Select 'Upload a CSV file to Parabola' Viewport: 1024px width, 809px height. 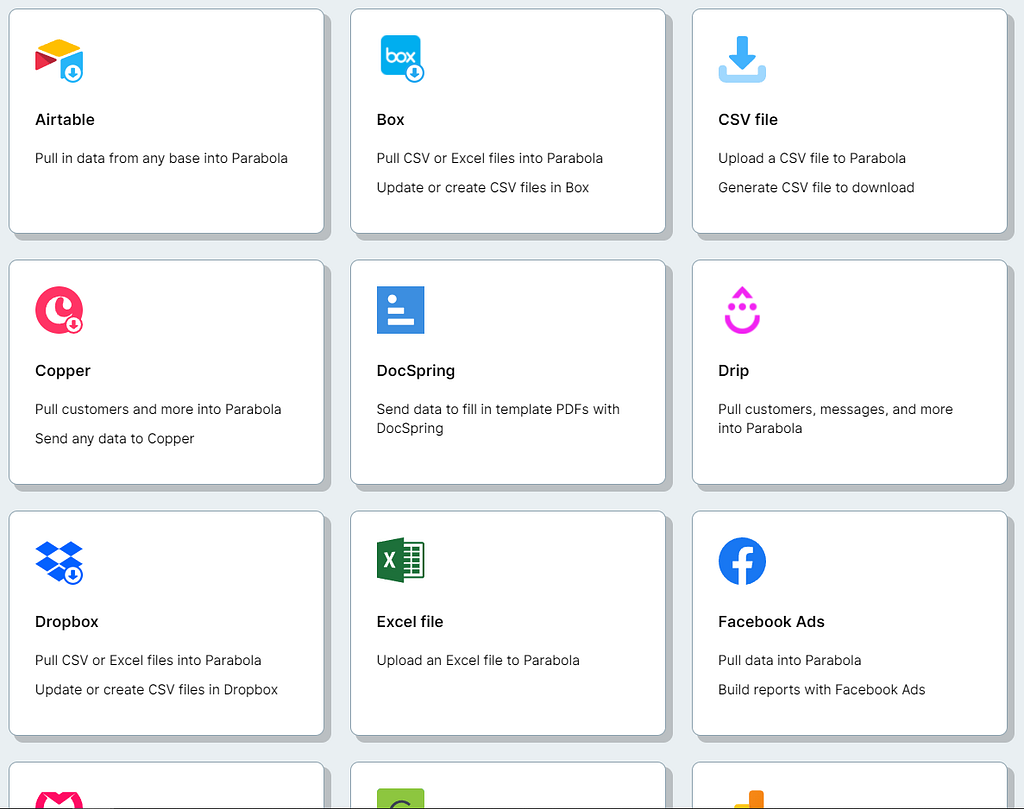812,158
